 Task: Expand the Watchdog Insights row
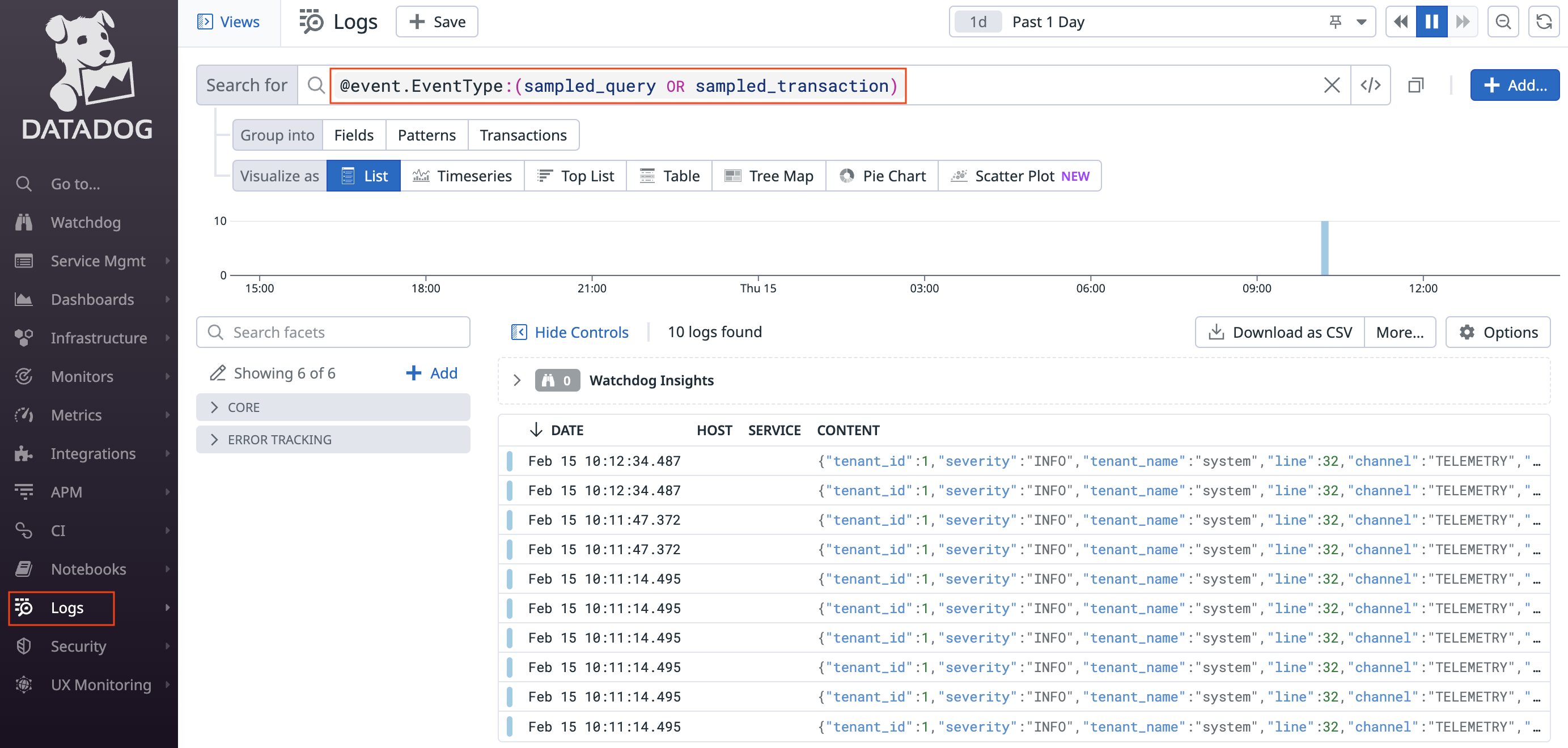click(516, 380)
